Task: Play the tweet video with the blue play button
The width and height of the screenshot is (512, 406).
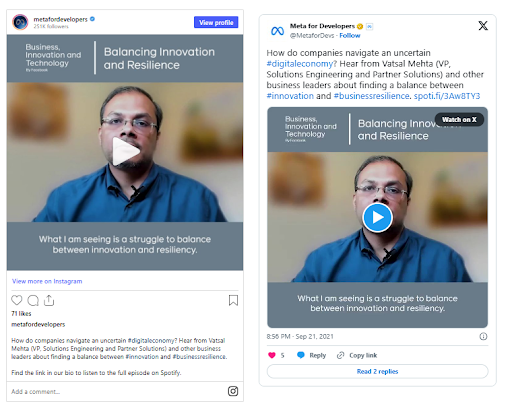Action: (x=377, y=217)
